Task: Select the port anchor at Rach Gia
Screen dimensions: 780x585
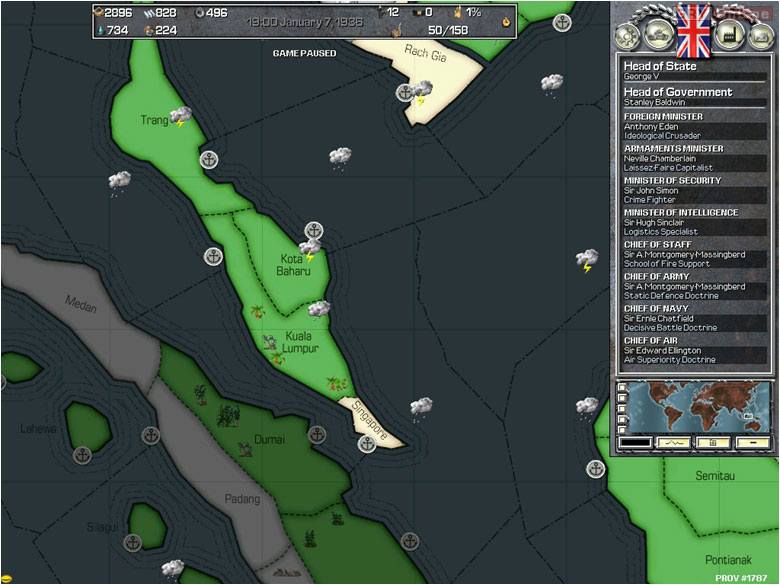Action: 405,93
